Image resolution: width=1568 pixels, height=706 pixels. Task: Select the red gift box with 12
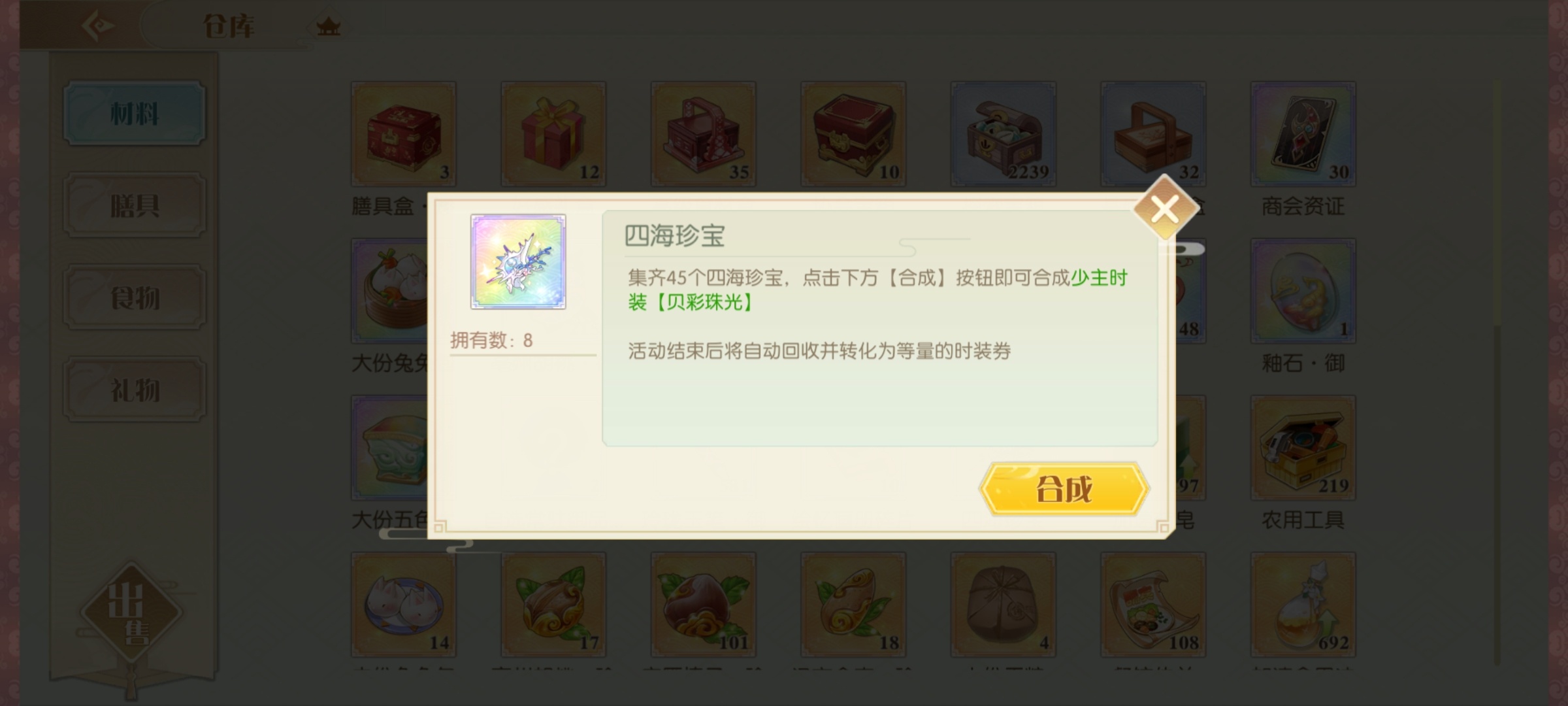click(553, 134)
